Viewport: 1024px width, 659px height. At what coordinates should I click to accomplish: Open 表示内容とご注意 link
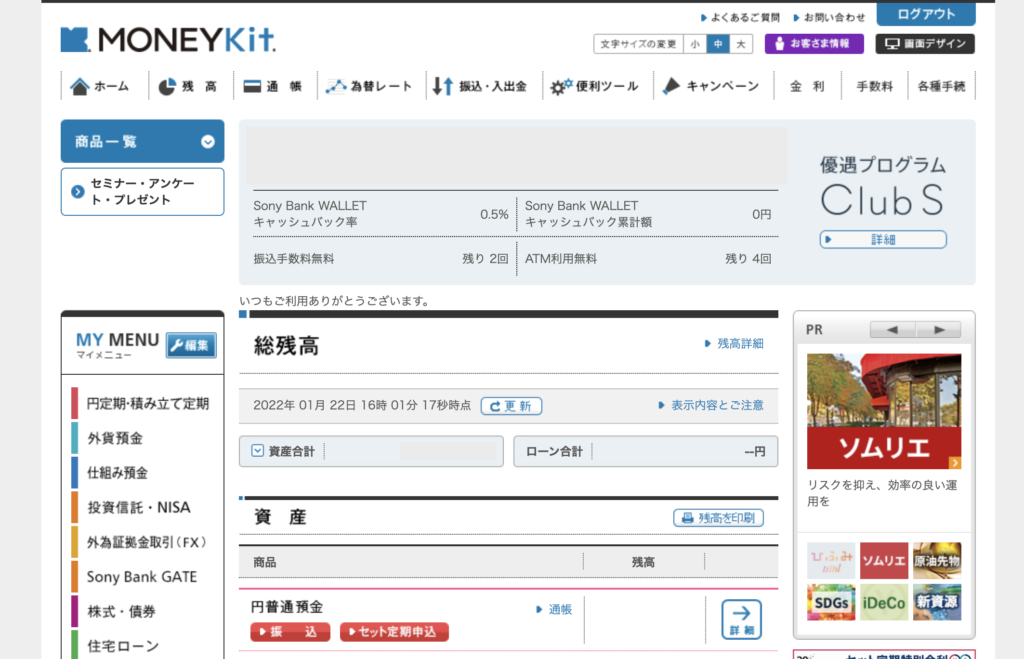pos(711,406)
